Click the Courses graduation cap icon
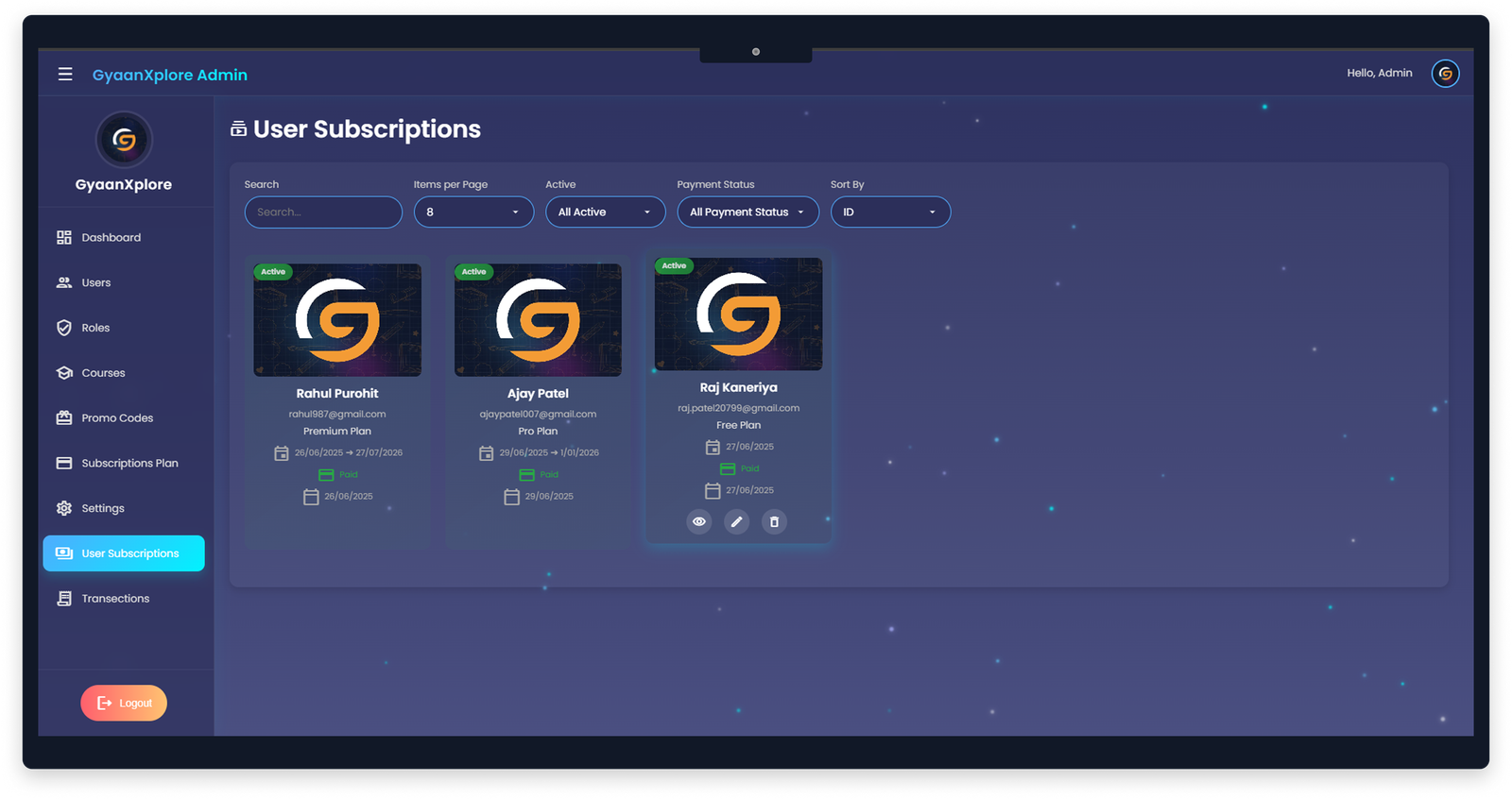This screenshot has width=1512, height=799. pos(64,373)
